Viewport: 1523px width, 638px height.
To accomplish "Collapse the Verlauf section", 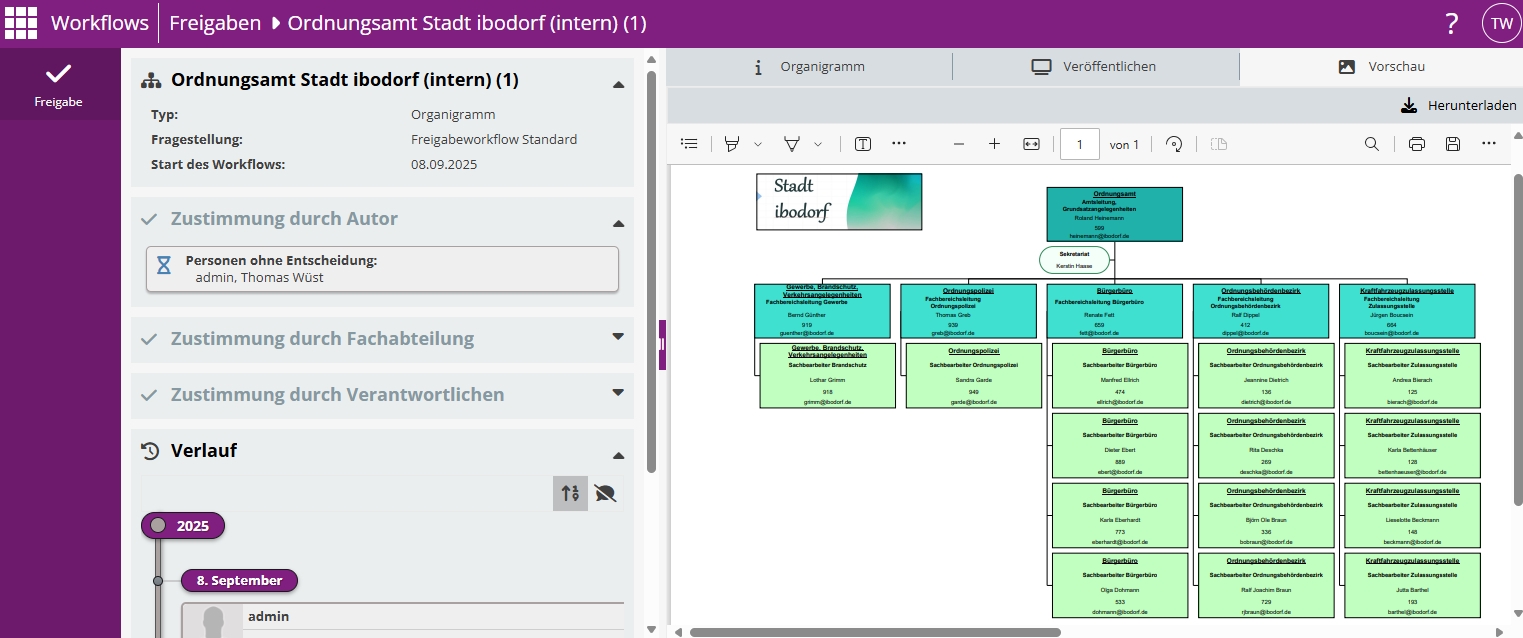I will pos(618,456).
